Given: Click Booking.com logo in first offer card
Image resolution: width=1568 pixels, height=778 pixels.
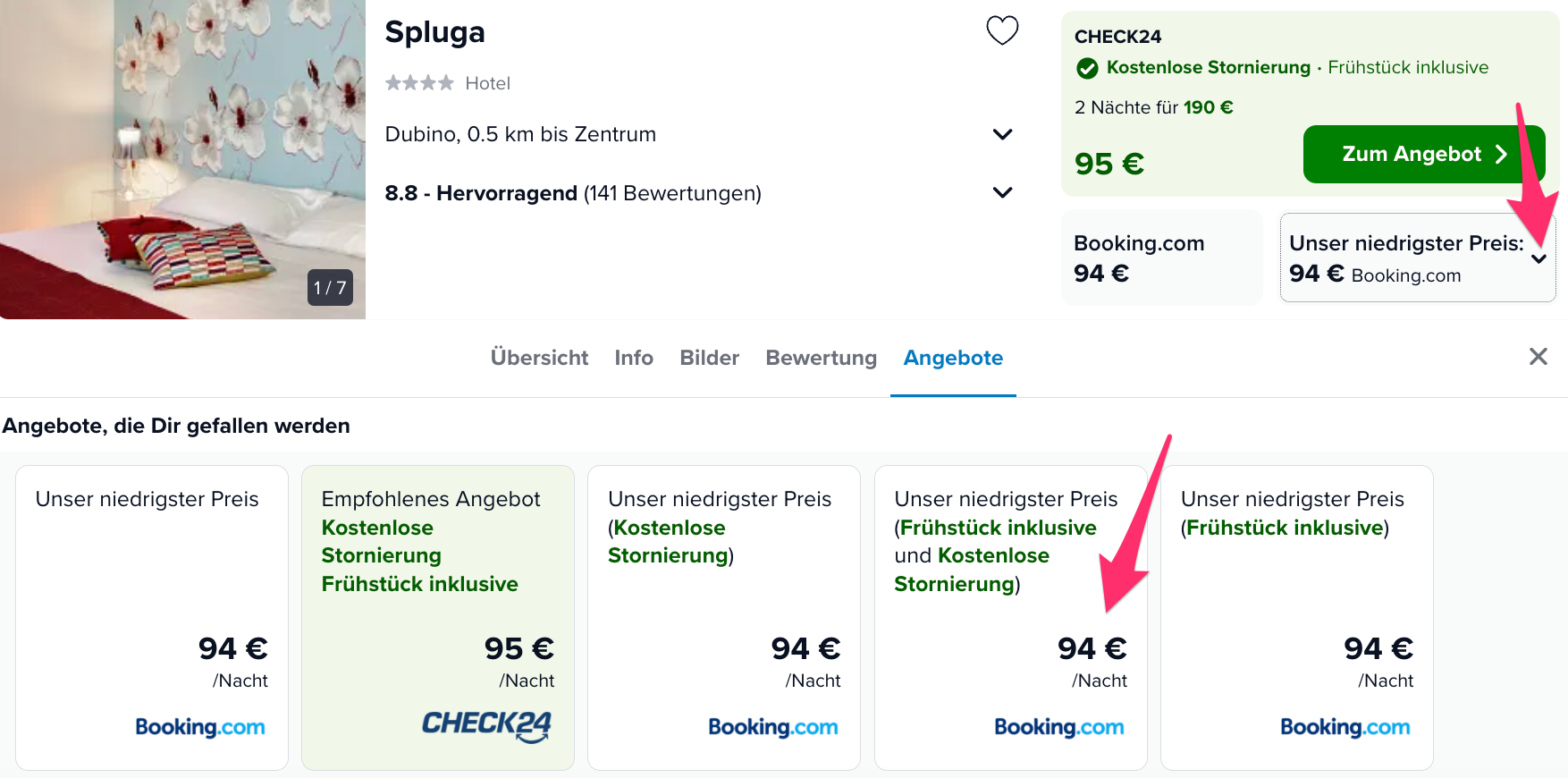Looking at the screenshot, I should pos(200,727).
